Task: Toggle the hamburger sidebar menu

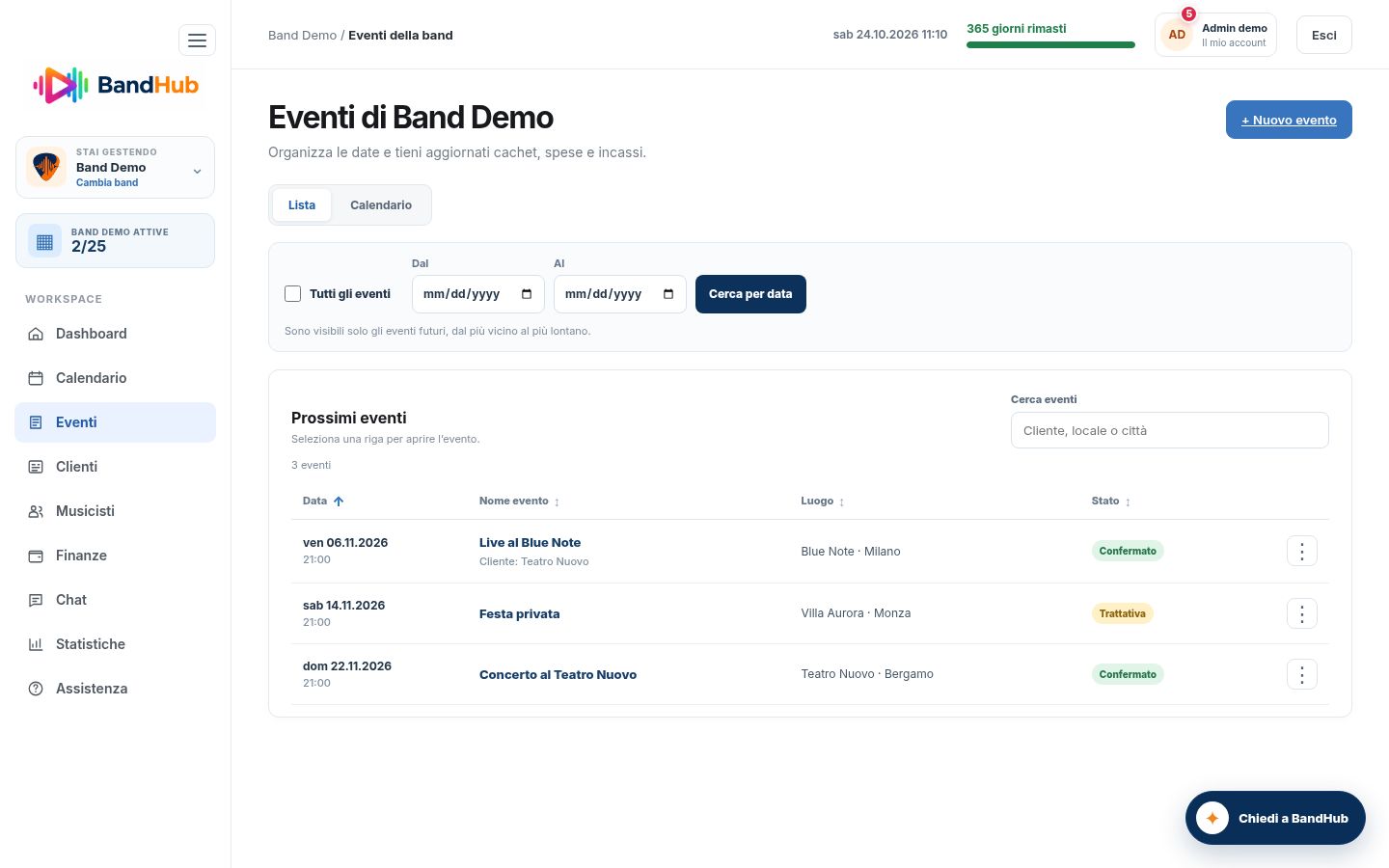Action: [x=197, y=41]
